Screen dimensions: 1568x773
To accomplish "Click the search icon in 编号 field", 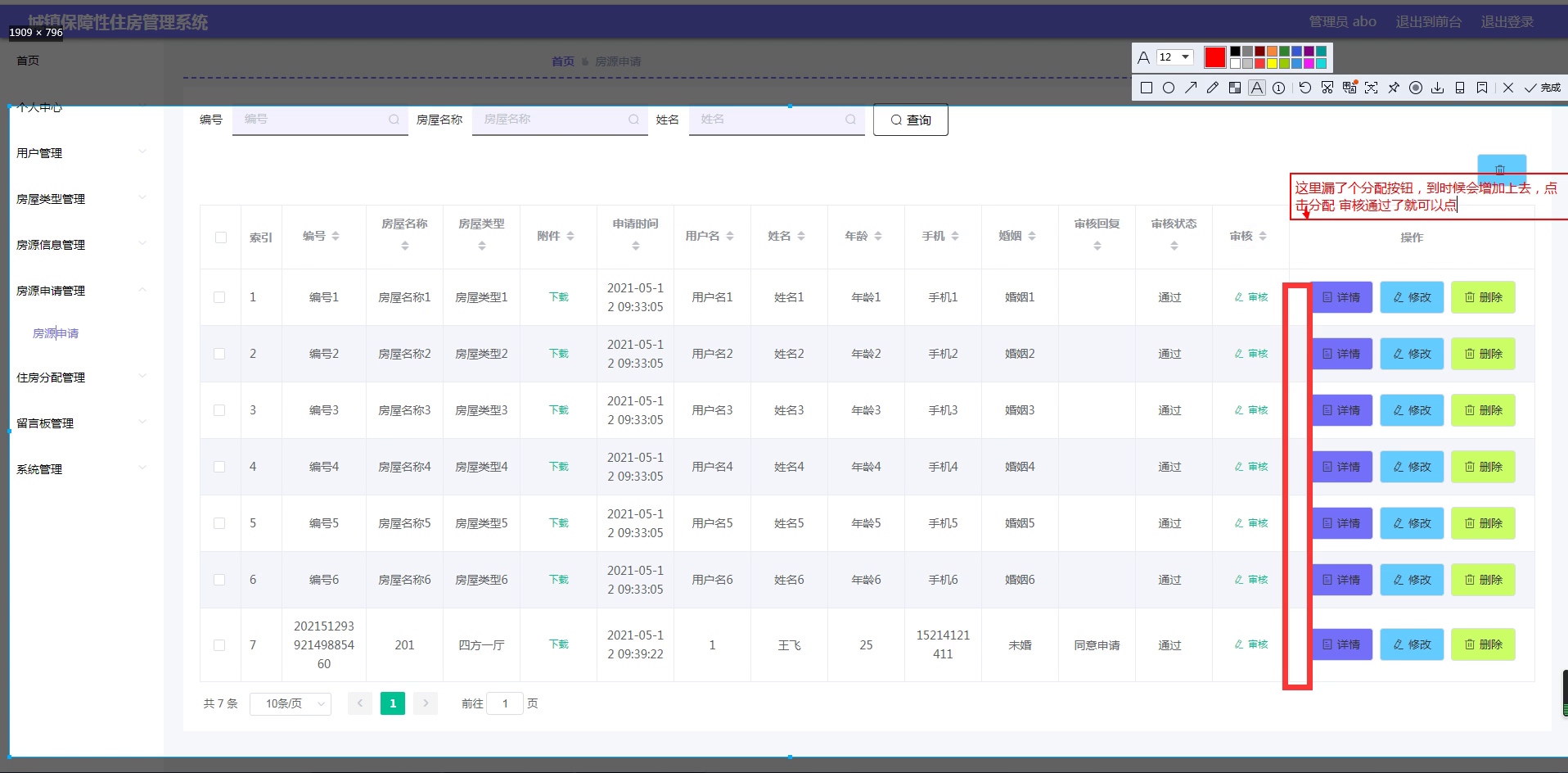I will click(394, 120).
